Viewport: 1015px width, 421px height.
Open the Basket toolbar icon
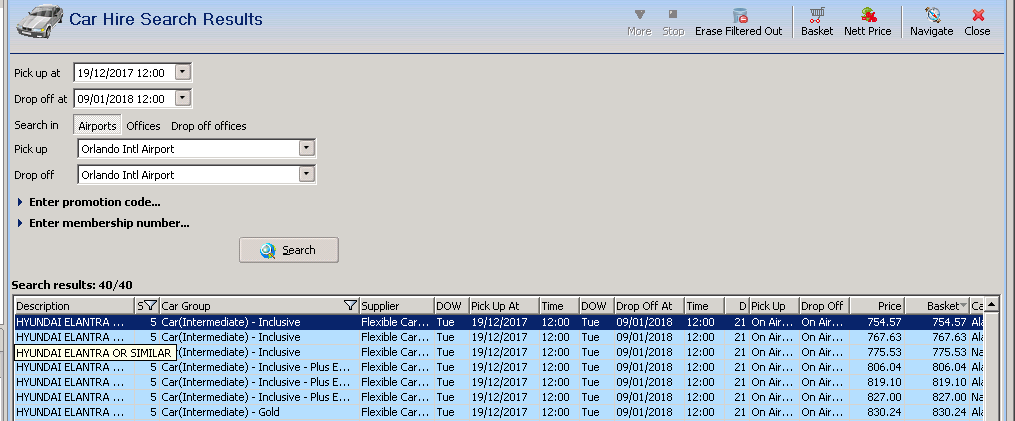tap(817, 16)
